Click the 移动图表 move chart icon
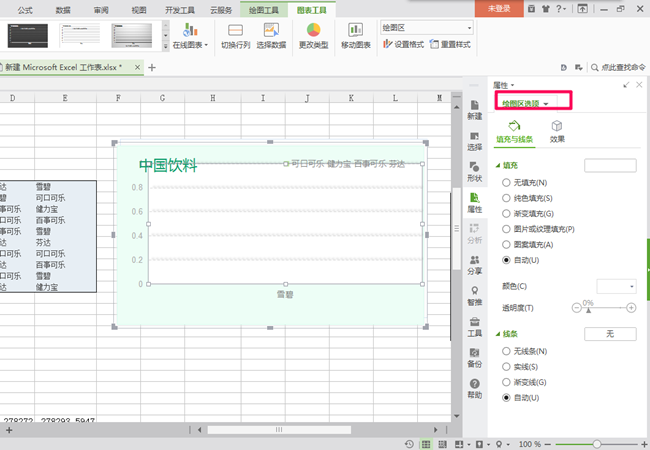The height and width of the screenshot is (450, 650). (x=355, y=35)
